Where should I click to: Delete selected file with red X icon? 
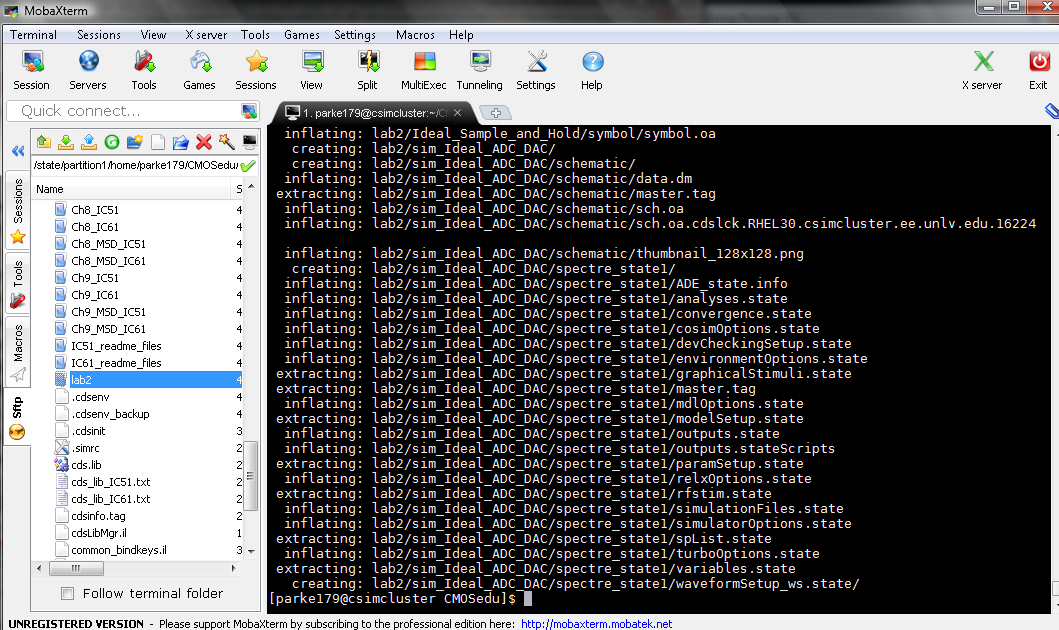coord(203,142)
